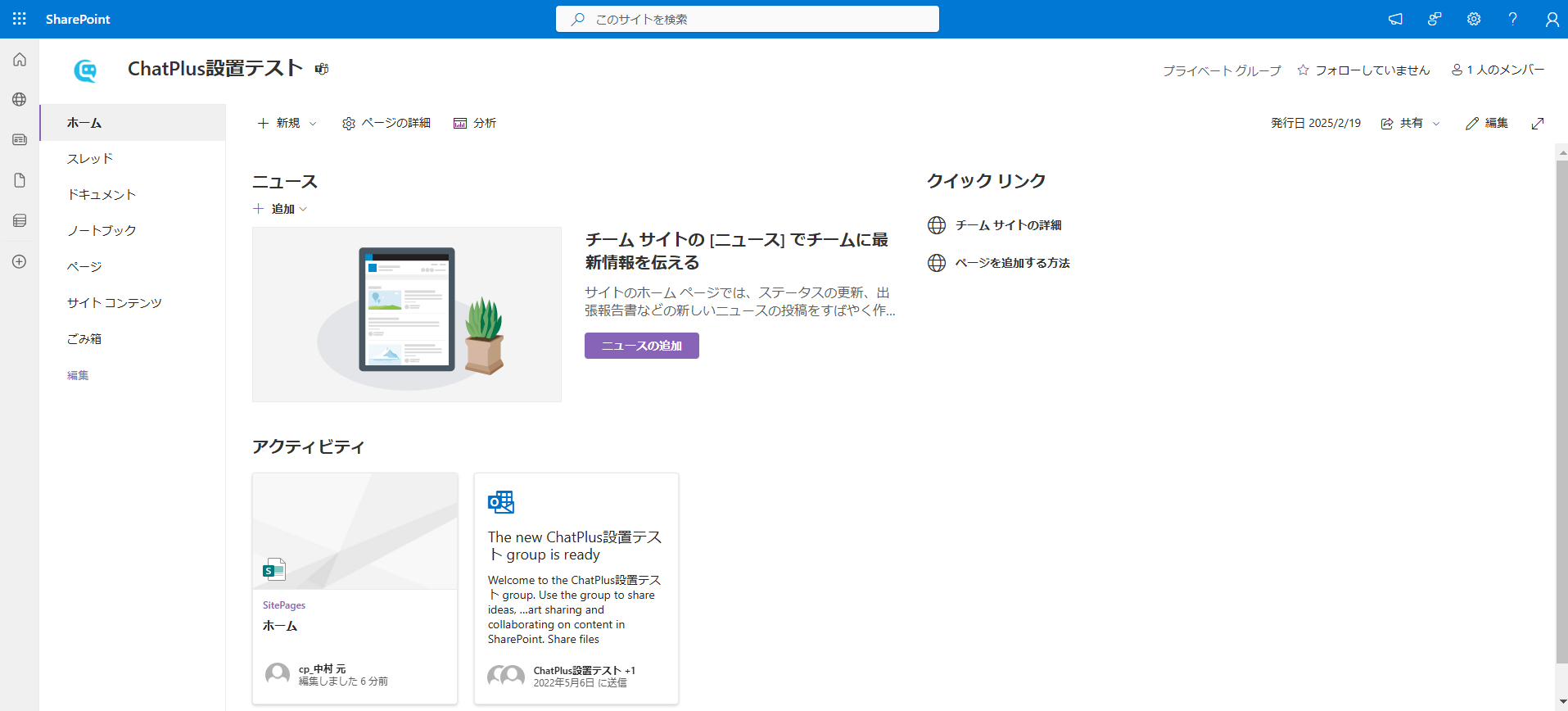The width and height of the screenshot is (1568, 711).
Task: Click the ニュースの追加 button
Action: click(642, 346)
